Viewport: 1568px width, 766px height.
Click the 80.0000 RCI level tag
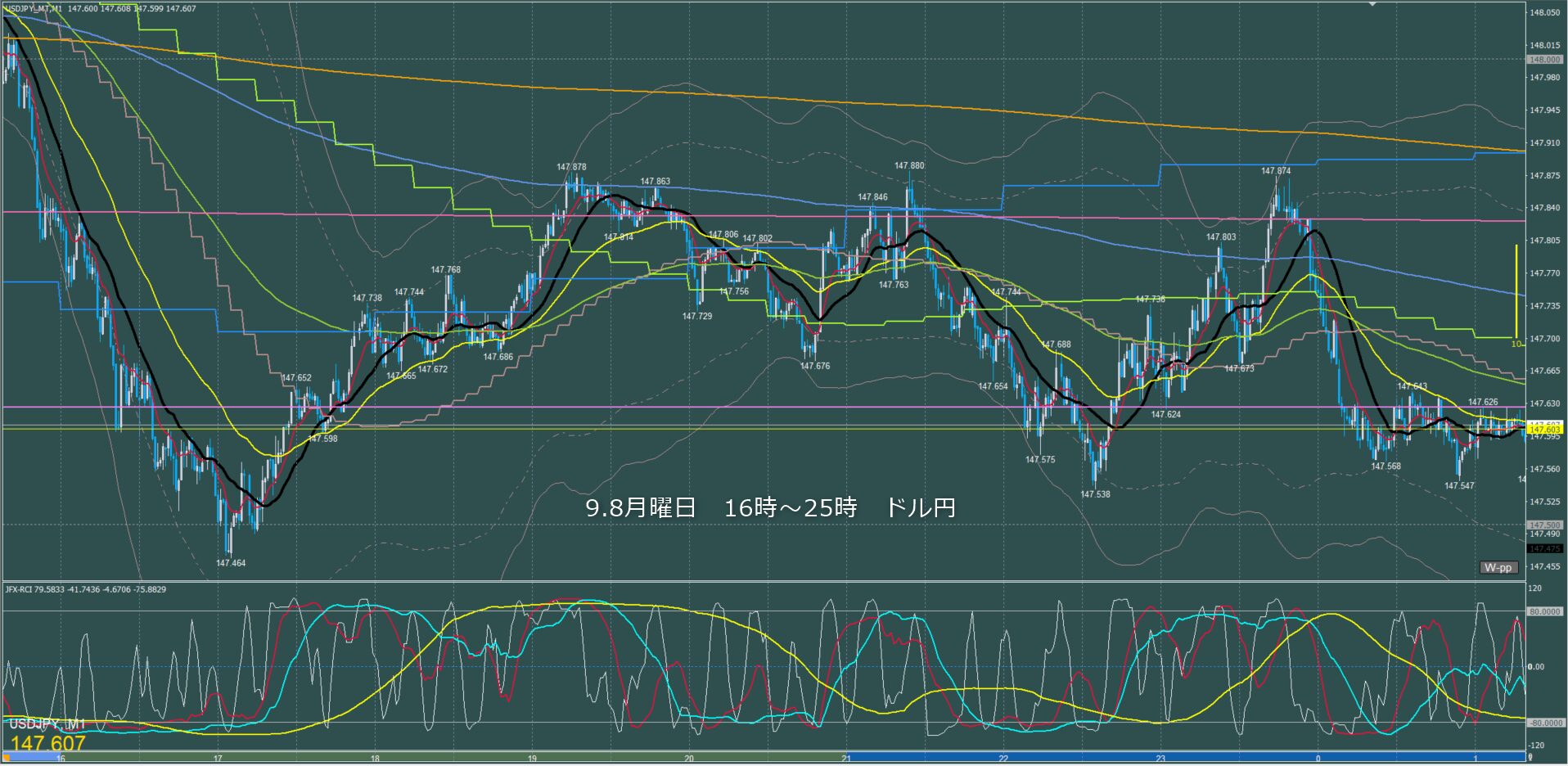click(1545, 611)
